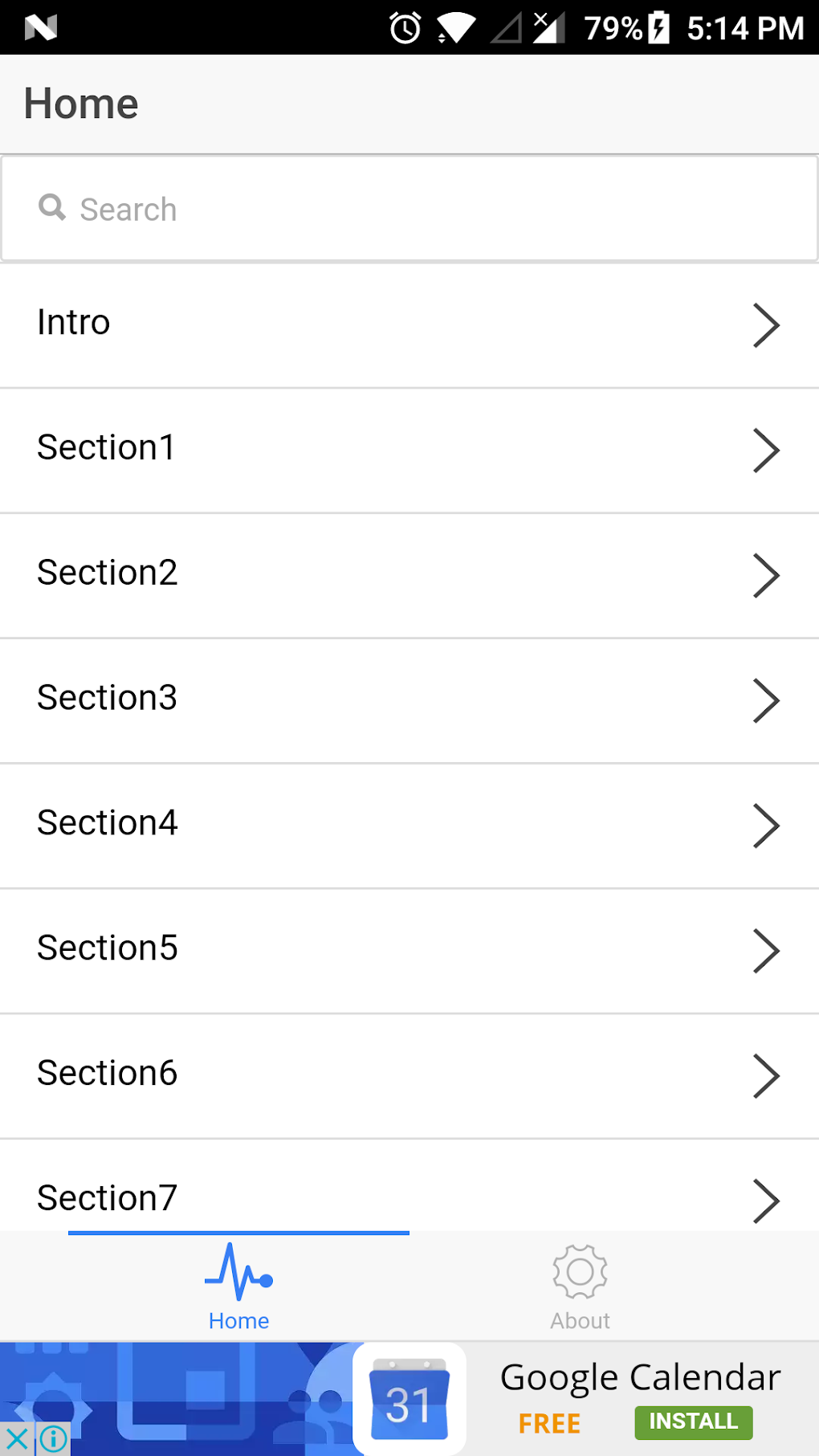Tap the ad info icon
Viewport: 819px width, 1456px height.
point(53,1438)
